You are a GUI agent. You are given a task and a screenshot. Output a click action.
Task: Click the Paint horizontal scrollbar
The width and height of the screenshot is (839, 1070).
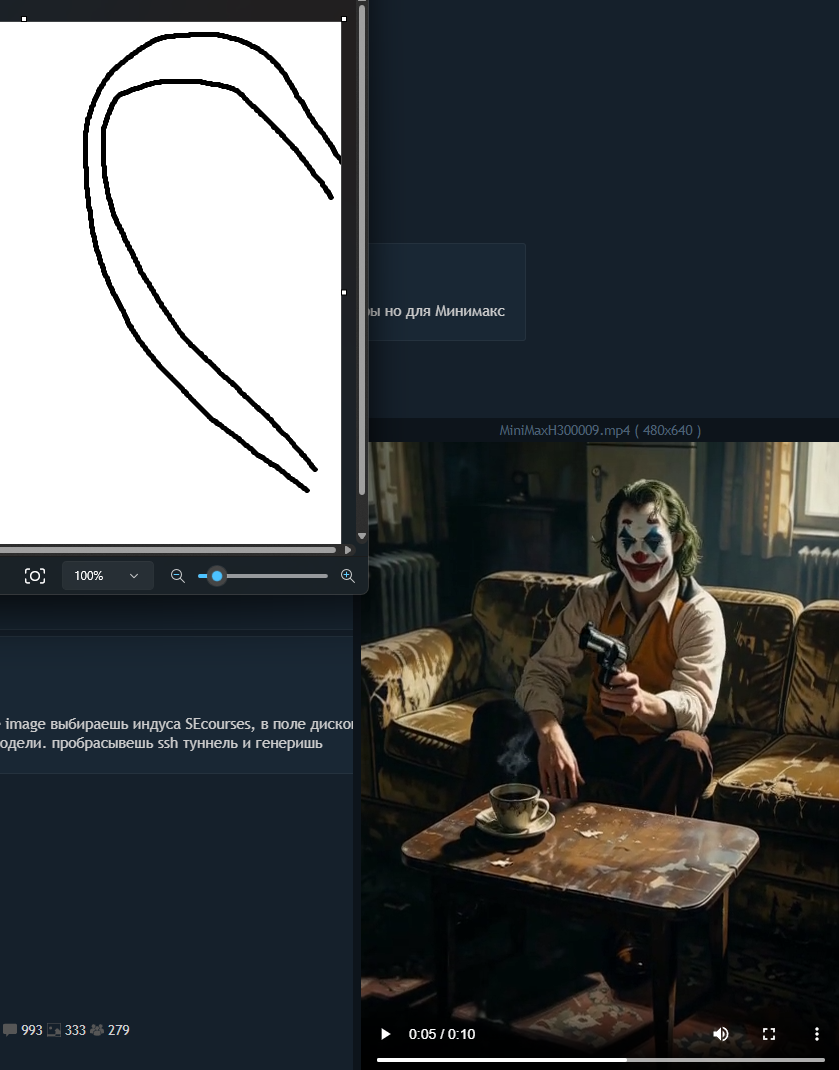coord(168,549)
